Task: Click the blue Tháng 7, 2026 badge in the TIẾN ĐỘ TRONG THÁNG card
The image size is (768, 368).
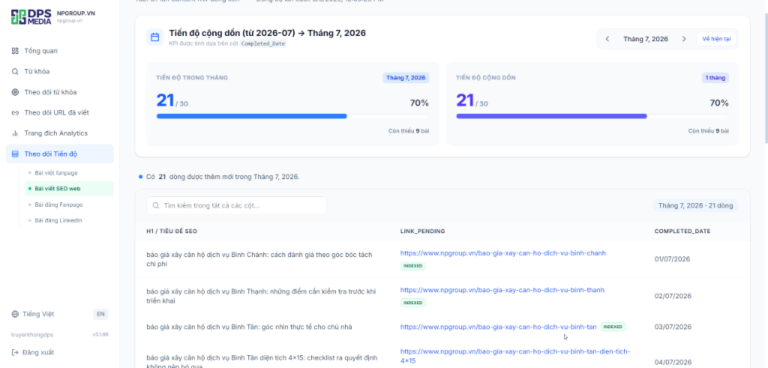Action: pos(406,78)
